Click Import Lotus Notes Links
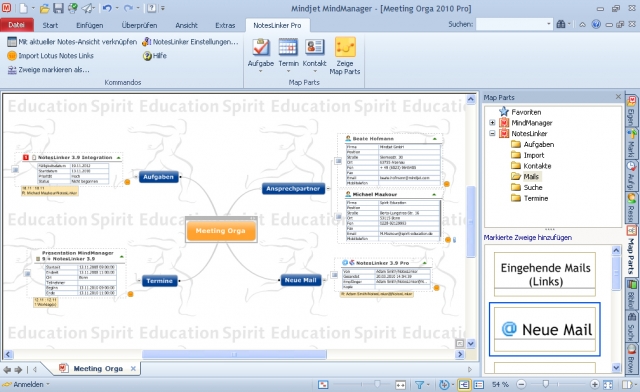This screenshot has width=640, height=392. [x=51, y=56]
